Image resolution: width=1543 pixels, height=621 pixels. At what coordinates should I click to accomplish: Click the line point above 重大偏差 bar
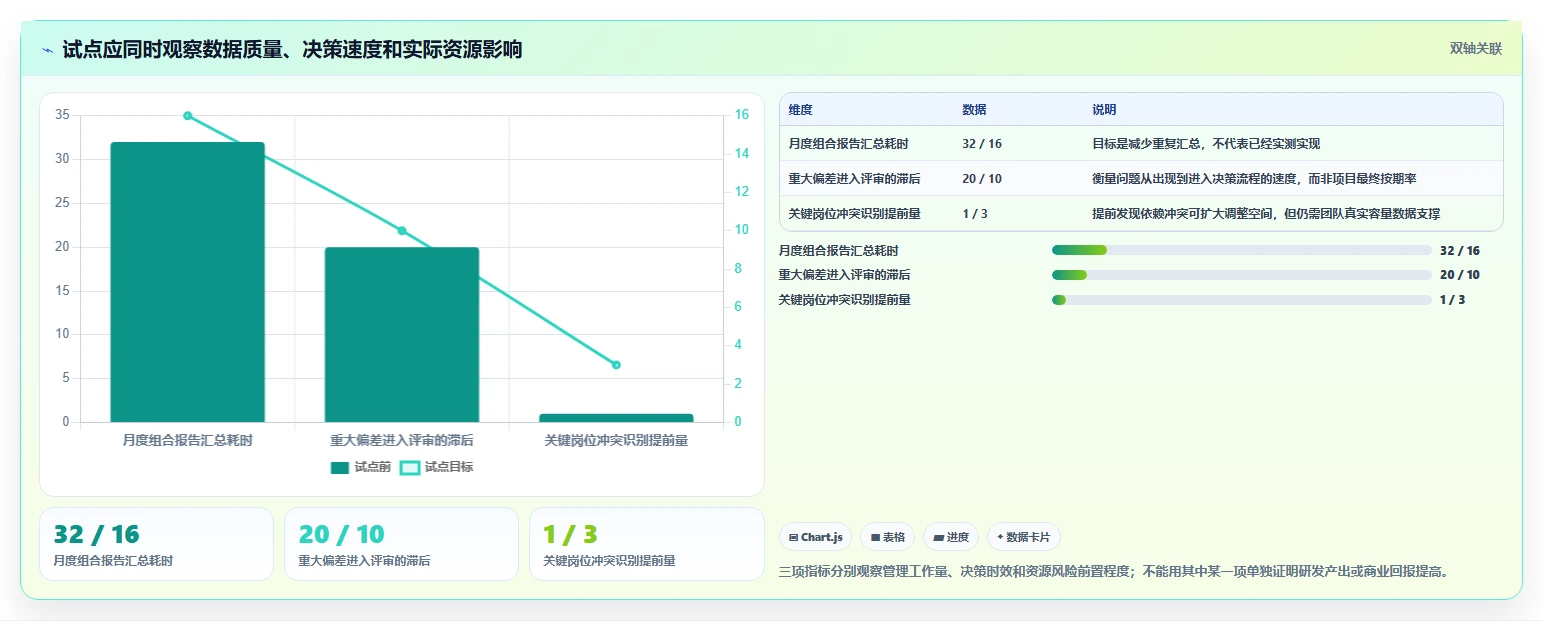pos(402,231)
